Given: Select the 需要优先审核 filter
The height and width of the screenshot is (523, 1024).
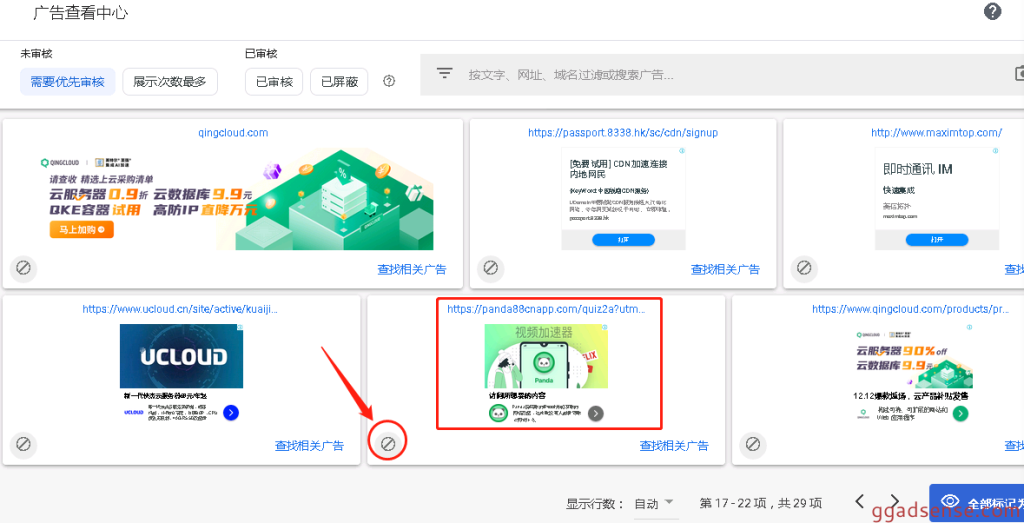Looking at the screenshot, I should (68, 82).
